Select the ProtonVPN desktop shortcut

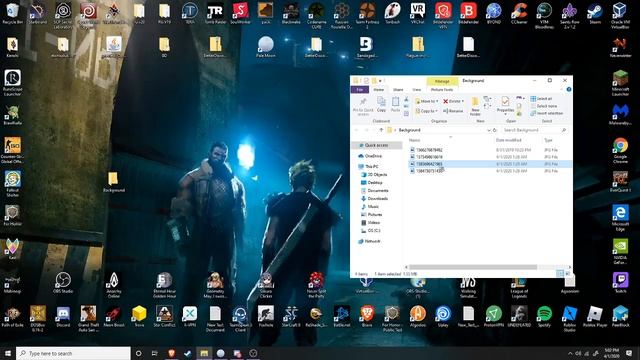493,316
